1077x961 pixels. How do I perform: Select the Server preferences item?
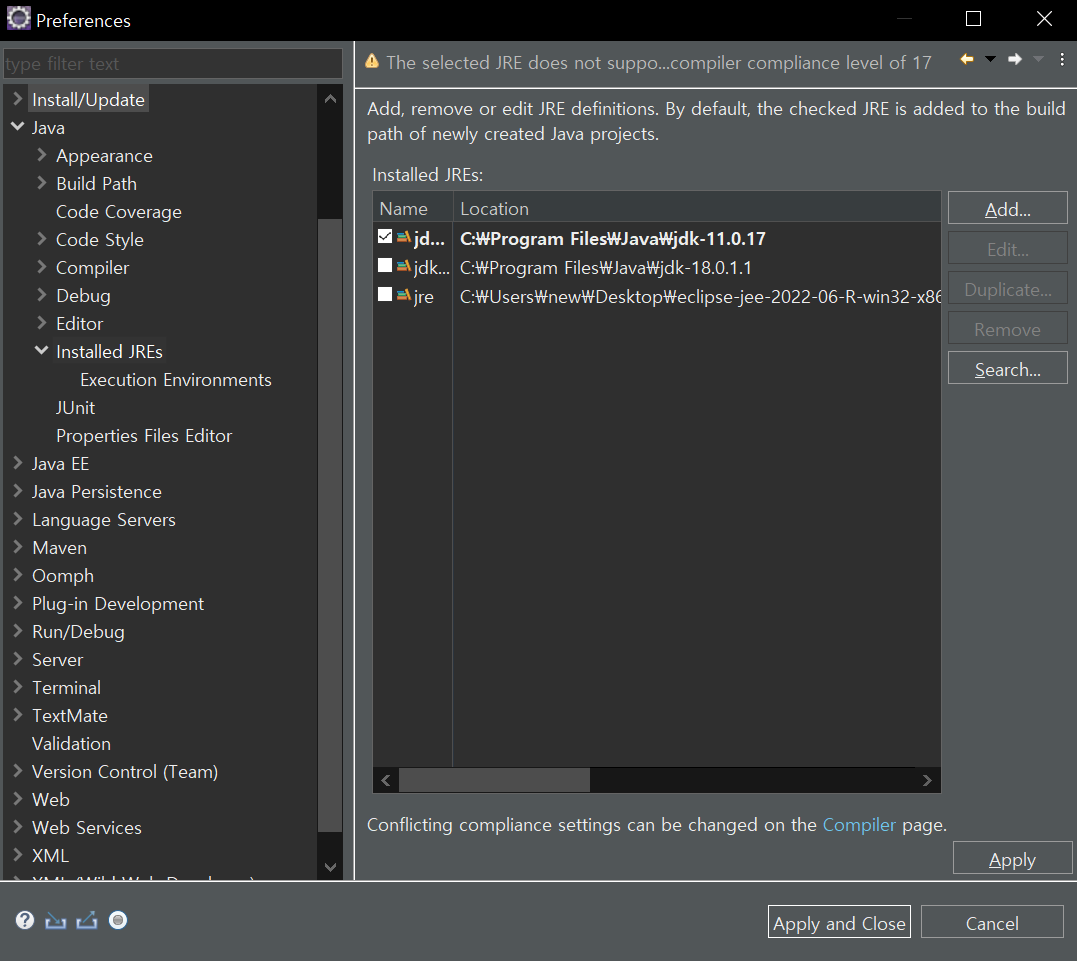(x=58, y=660)
